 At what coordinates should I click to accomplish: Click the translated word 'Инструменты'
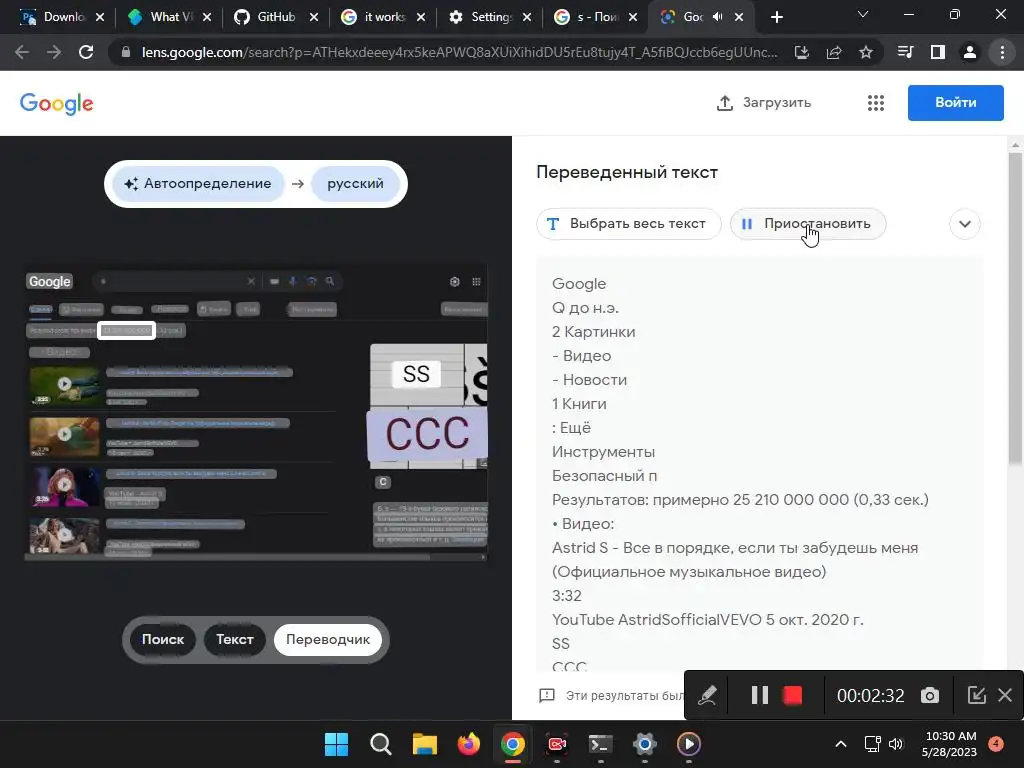[x=603, y=452]
